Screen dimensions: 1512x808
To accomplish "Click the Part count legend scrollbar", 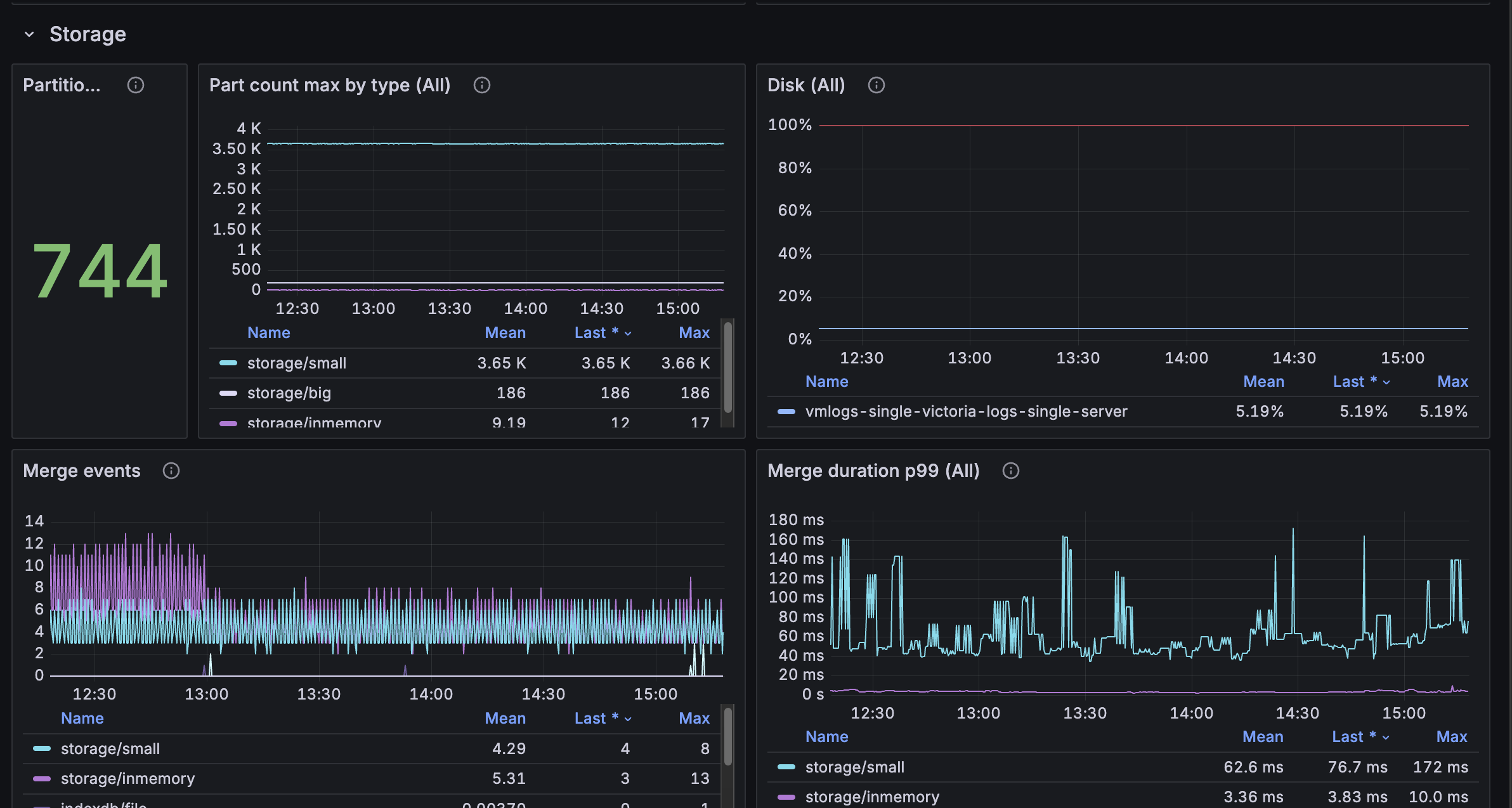I will [x=728, y=368].
